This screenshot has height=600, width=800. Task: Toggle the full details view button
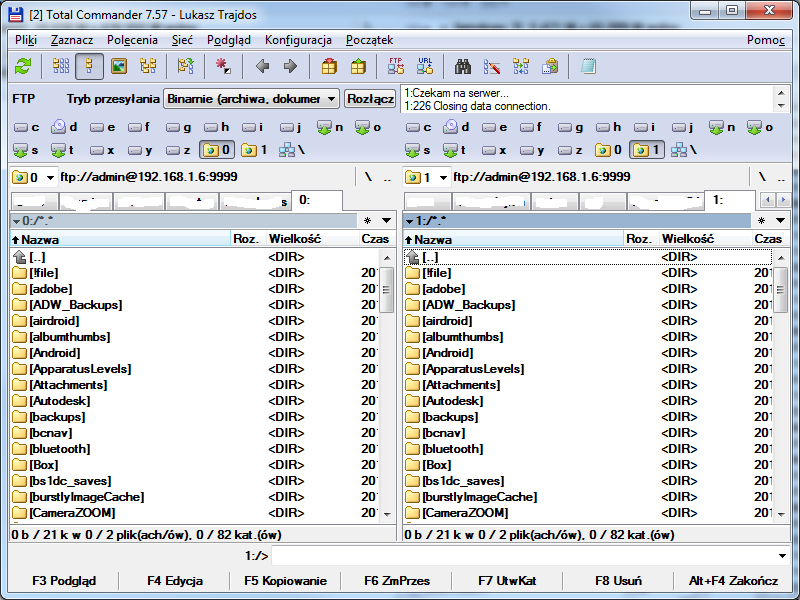pyautogui.click(x=89, y=66)
